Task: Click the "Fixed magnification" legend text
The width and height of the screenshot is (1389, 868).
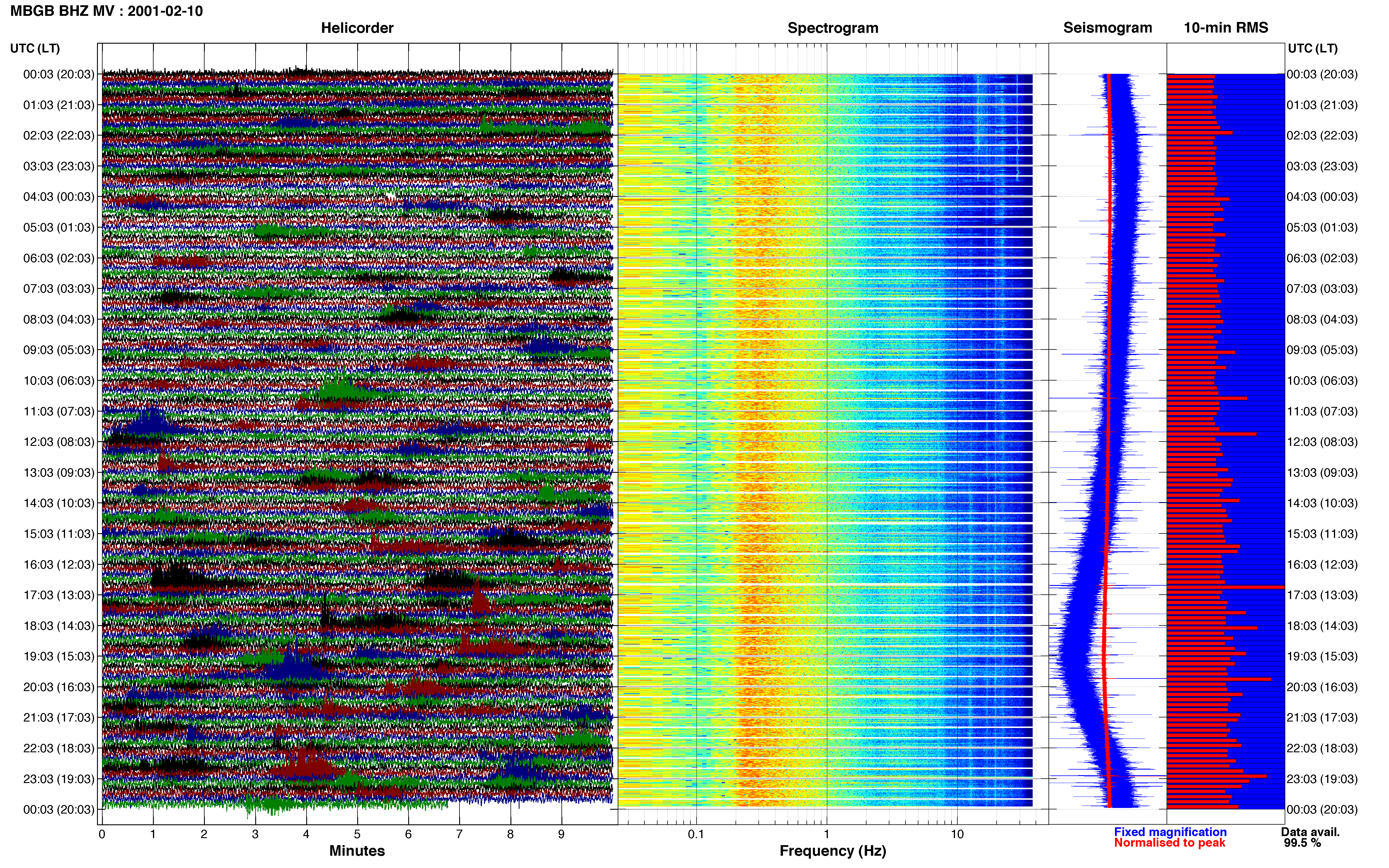Action: pos(1170,832)
